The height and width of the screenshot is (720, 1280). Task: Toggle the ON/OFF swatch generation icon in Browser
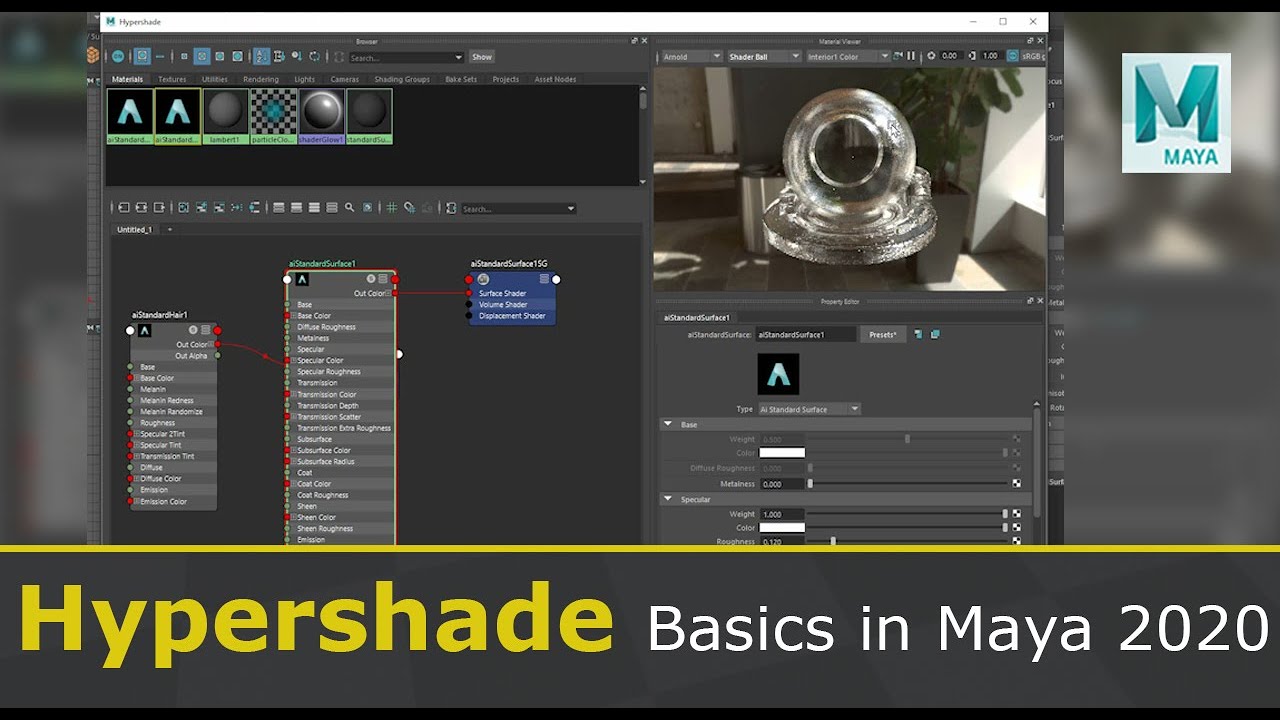click(118, 57)
